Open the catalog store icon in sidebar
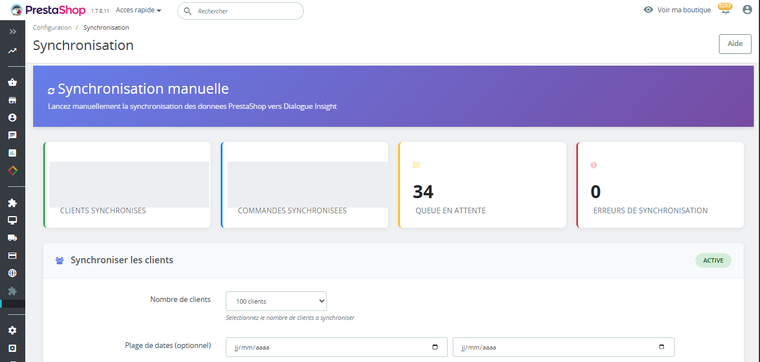Screen dimensions: 760x362 tap(13, 100)
